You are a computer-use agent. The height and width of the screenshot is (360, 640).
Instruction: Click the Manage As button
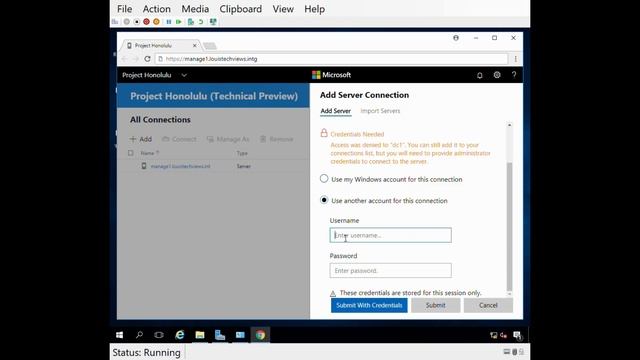coord(228,139)
